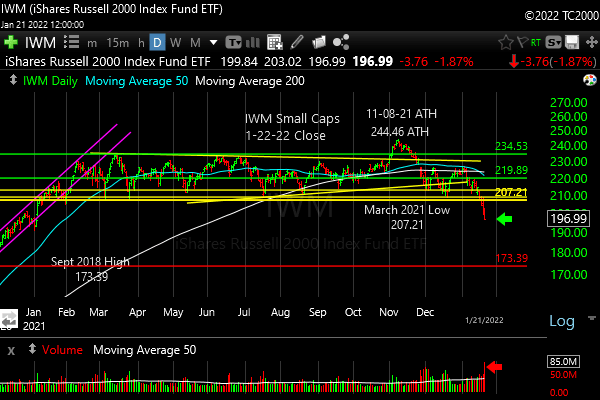Screen dimensions: 600x400
Task: Click the volume Moving Average 50 label
Action: tap(145, 350)
